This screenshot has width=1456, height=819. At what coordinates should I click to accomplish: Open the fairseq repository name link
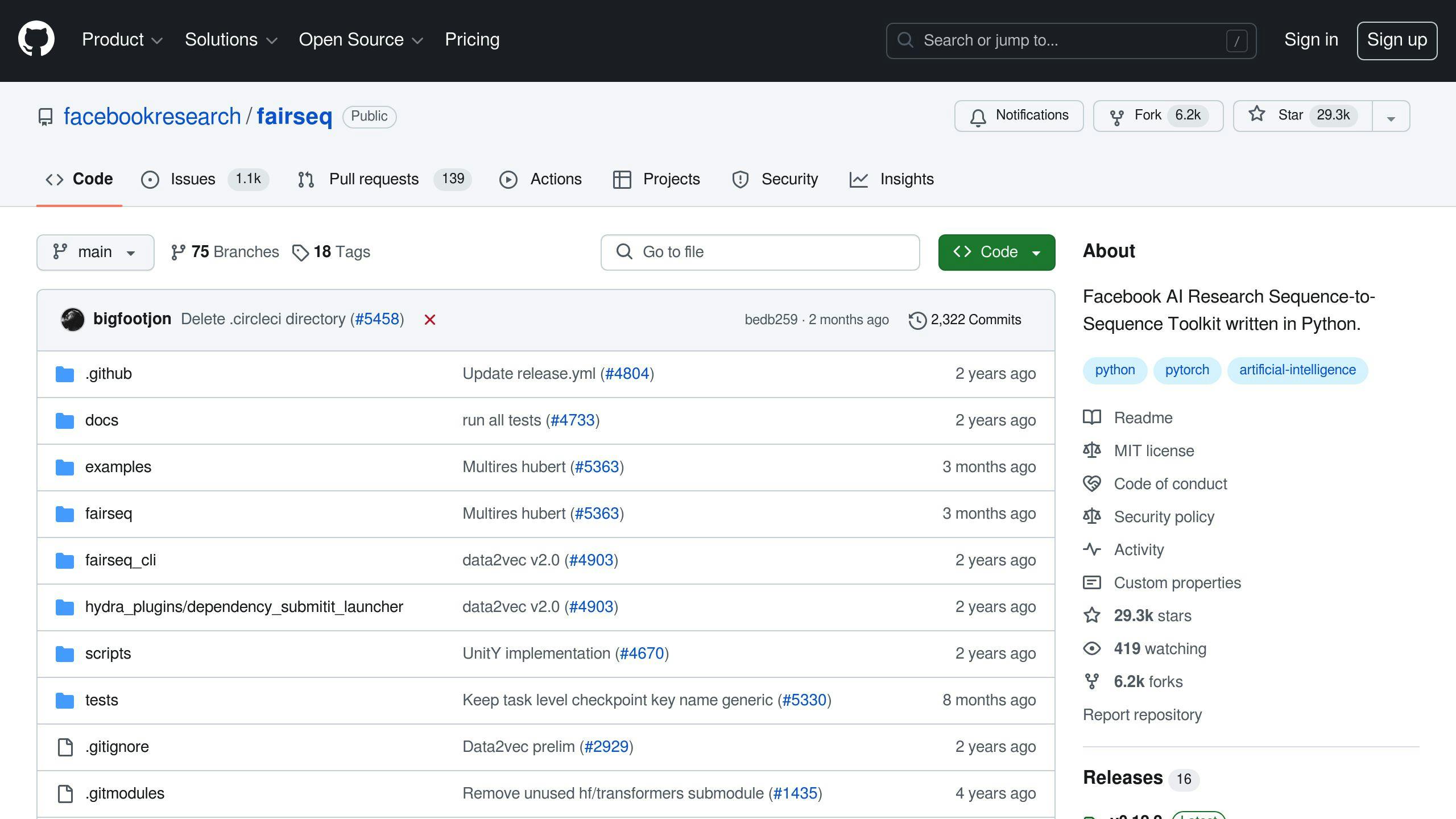[294, 117]
